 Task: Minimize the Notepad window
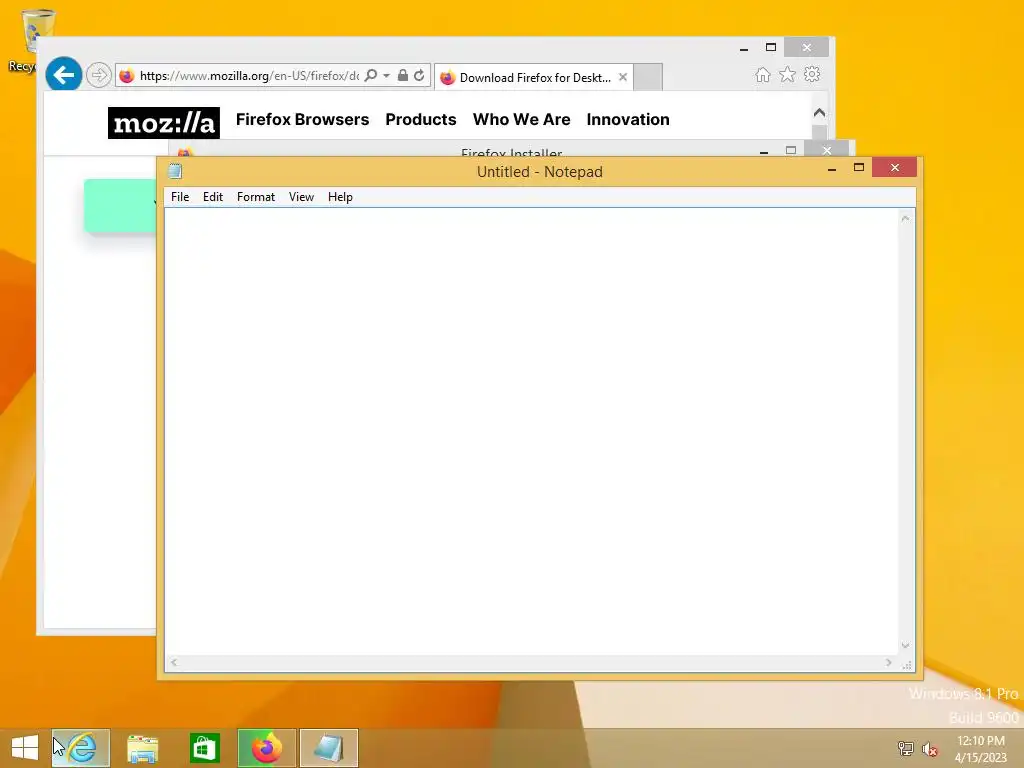(x=832, y=168)
